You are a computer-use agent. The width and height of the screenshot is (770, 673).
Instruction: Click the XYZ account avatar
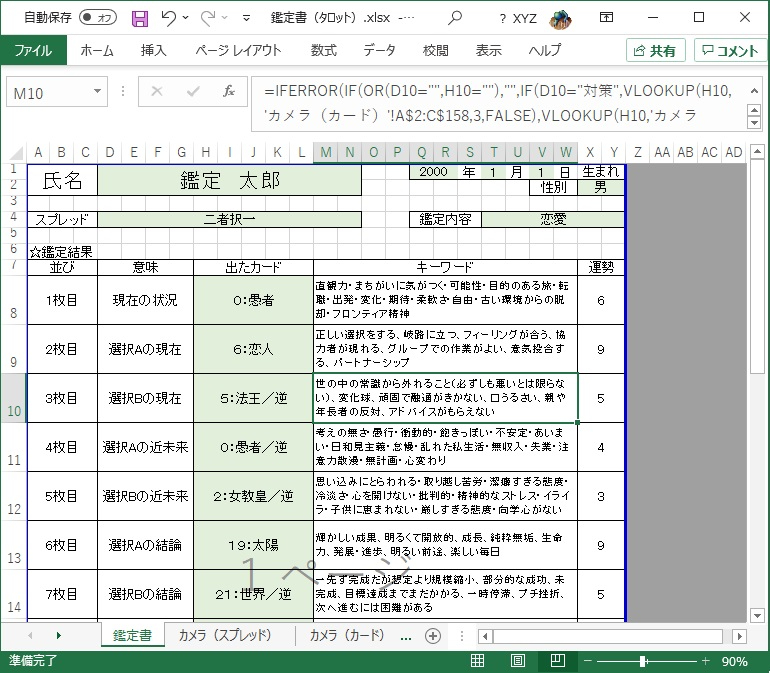560,19
